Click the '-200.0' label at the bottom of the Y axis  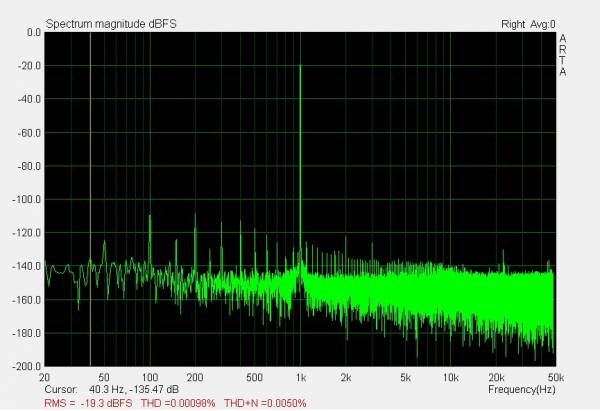26,367
